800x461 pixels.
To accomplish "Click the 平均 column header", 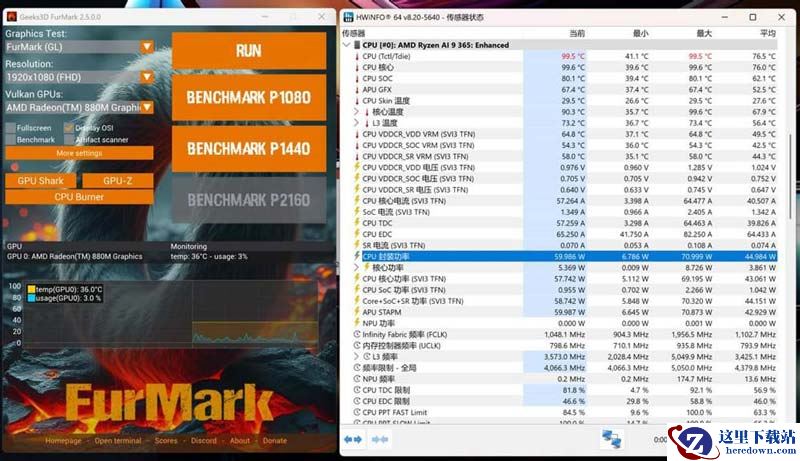I will click(768, 34).
